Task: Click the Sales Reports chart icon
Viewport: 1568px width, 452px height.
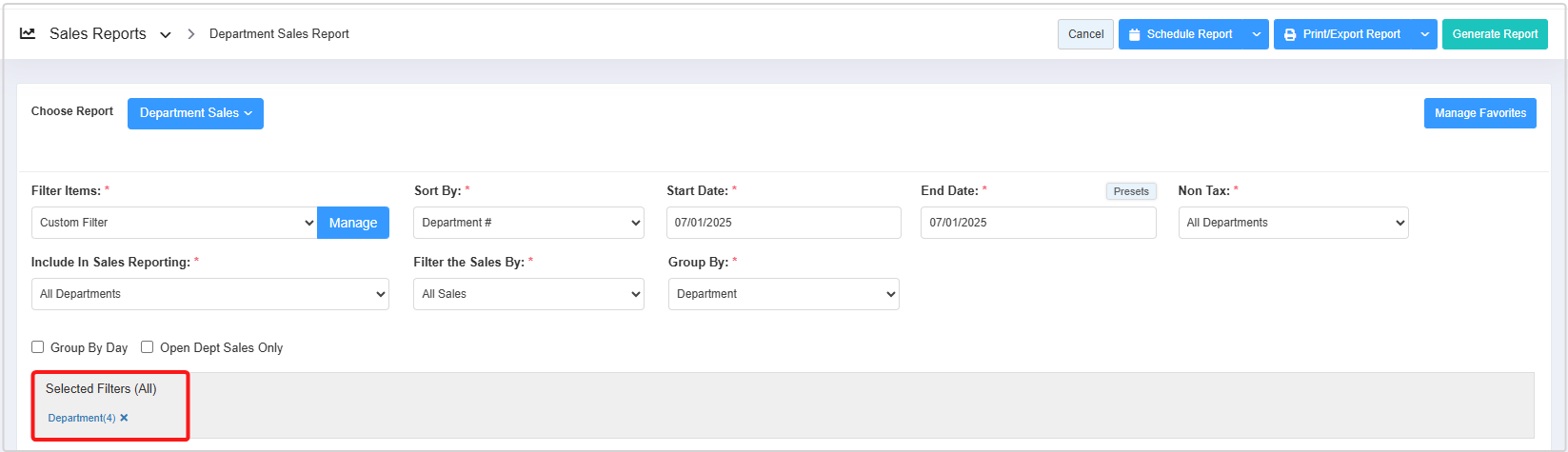Action: (28, 33)
